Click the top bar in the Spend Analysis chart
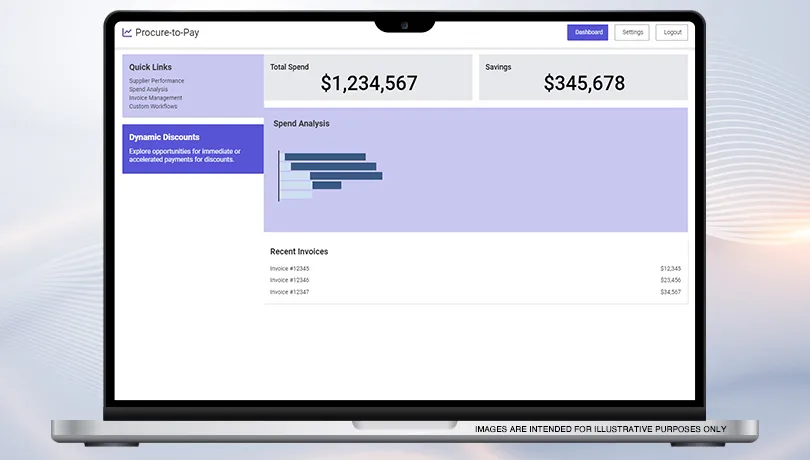This screenshot has width=810, height=460. tap(325, 157)
